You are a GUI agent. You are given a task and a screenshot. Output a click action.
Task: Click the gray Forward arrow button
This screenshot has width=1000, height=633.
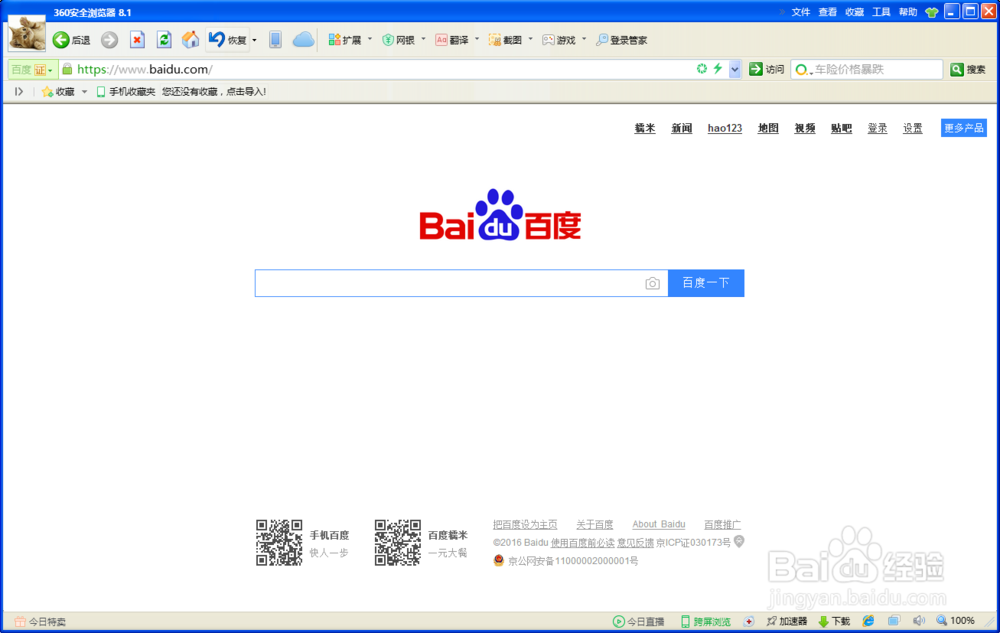click(110, 40)
